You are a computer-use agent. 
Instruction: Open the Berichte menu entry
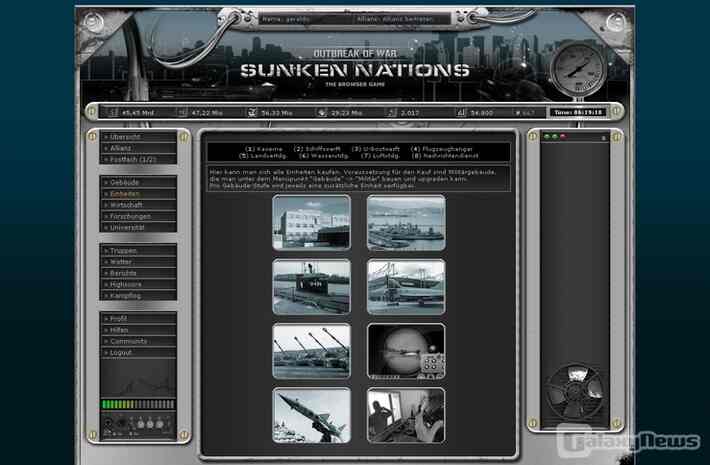pos(138,273)
